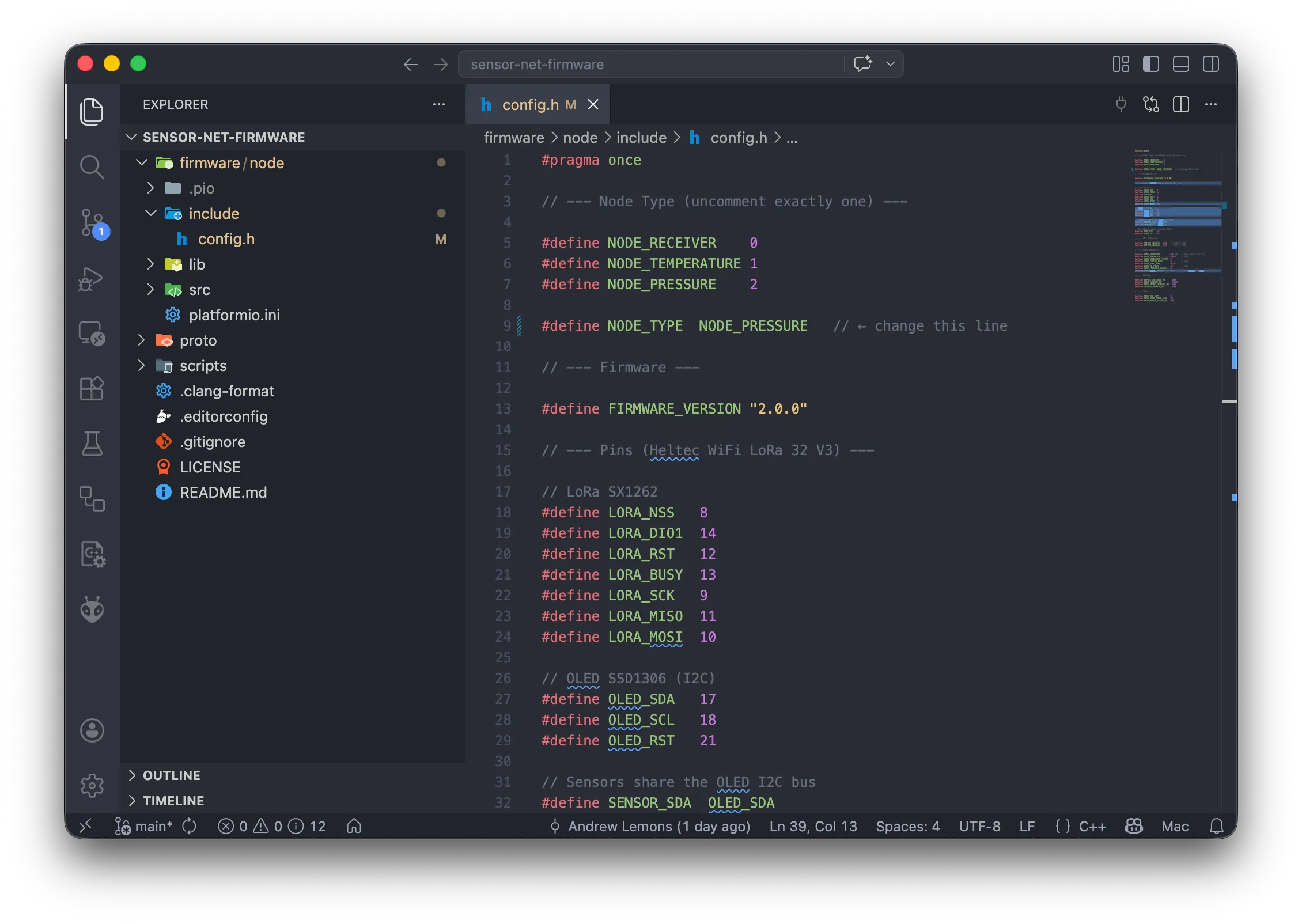The height and width of the screenshot is (924, 1302).
Task: Split the editor right
Action: [x=1181, y=104]
